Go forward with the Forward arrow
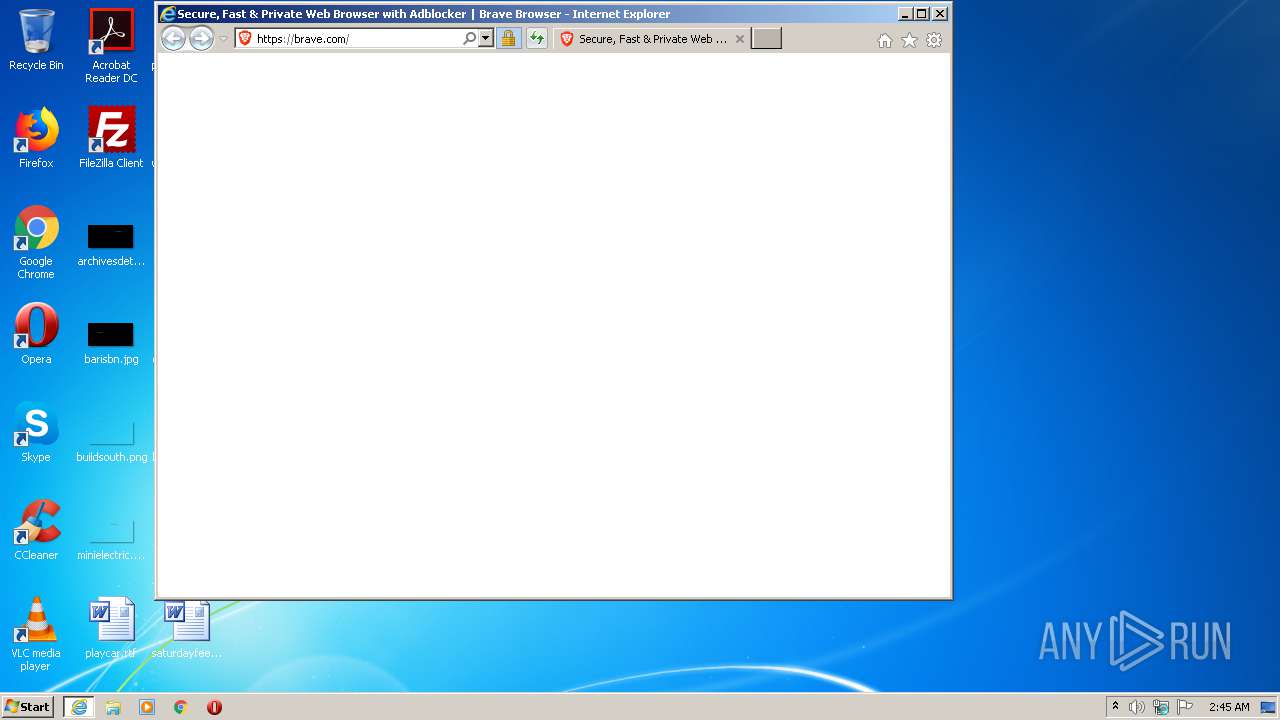Image resolution: width=1280 pixels, height=720 pixels. point(201,39)
